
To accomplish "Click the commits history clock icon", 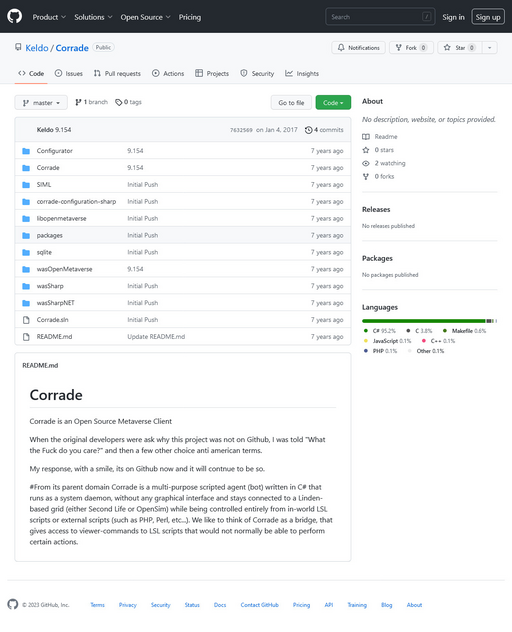I will pyautogui.click(x=308, y=130).
